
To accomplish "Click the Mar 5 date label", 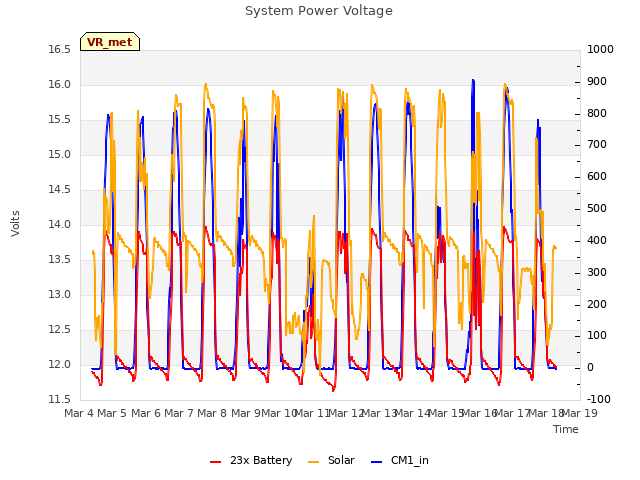I will point(112,413).
